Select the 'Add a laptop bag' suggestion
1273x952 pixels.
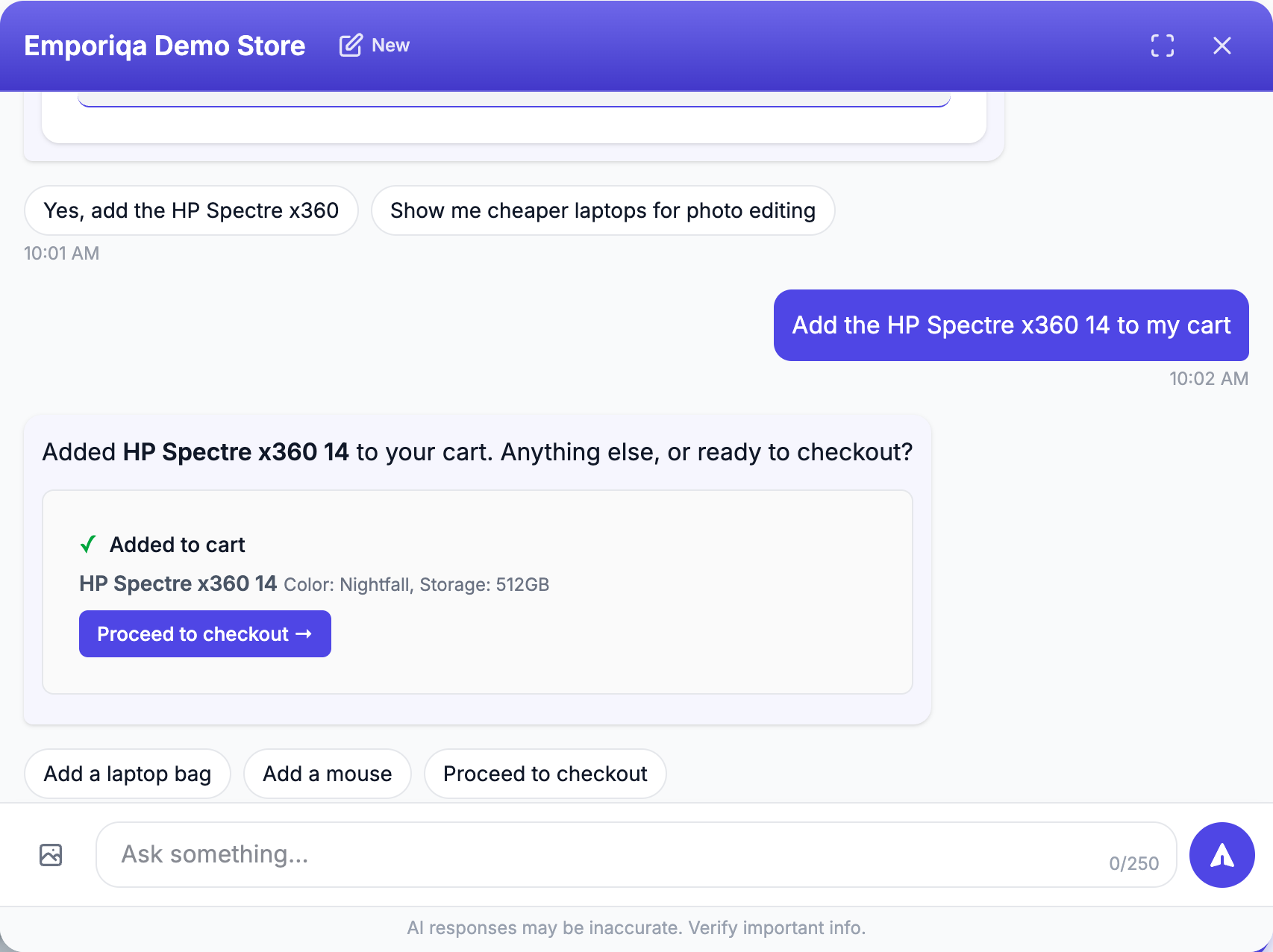(x=128, y=774)
